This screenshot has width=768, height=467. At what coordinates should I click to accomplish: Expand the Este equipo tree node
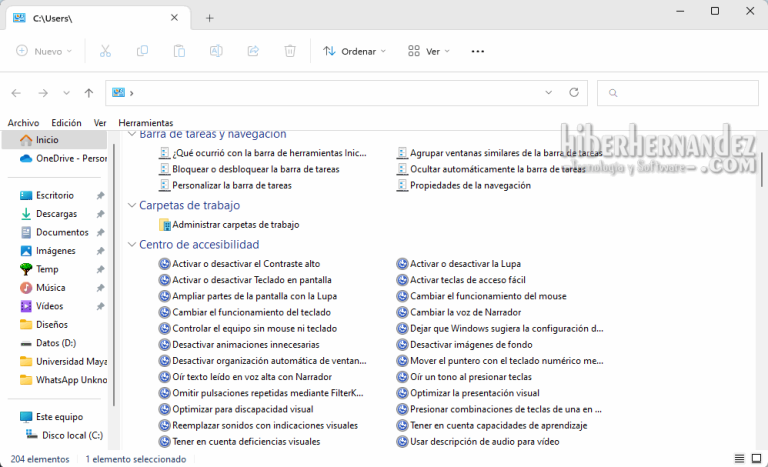pyautogui.click(x=9, y=417)
